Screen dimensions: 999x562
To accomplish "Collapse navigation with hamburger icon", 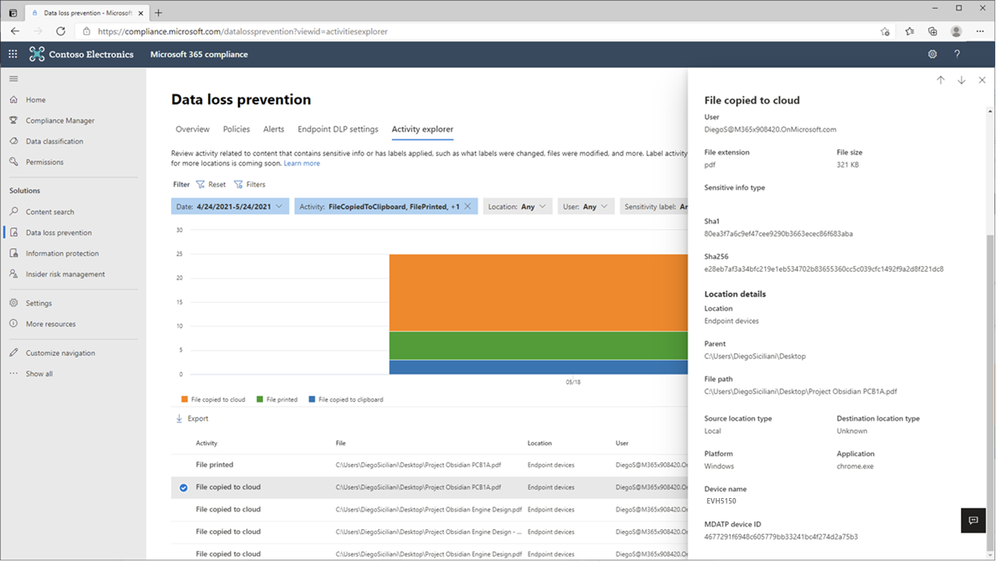I will click(x=14, y=78).
